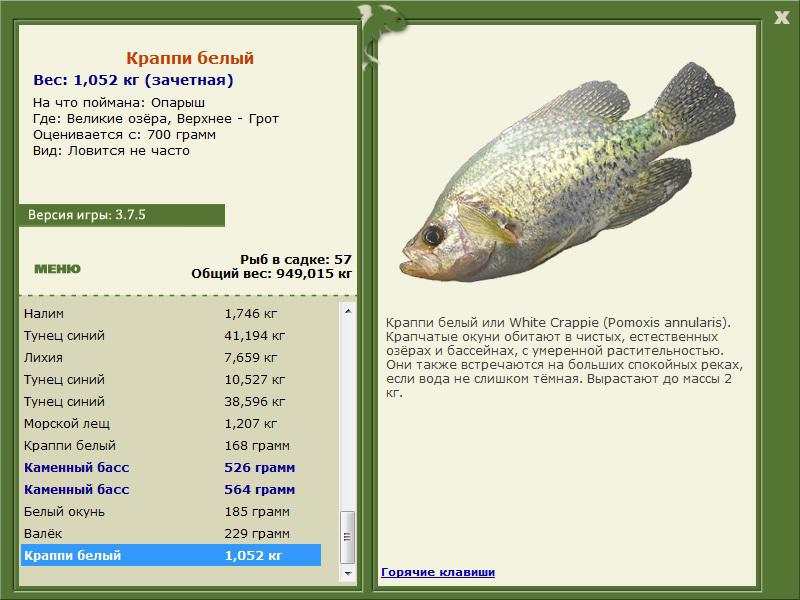Select Валёк 229 грамм entry
800x600 pixels.
pyautogui.click(x=170, y=534)
